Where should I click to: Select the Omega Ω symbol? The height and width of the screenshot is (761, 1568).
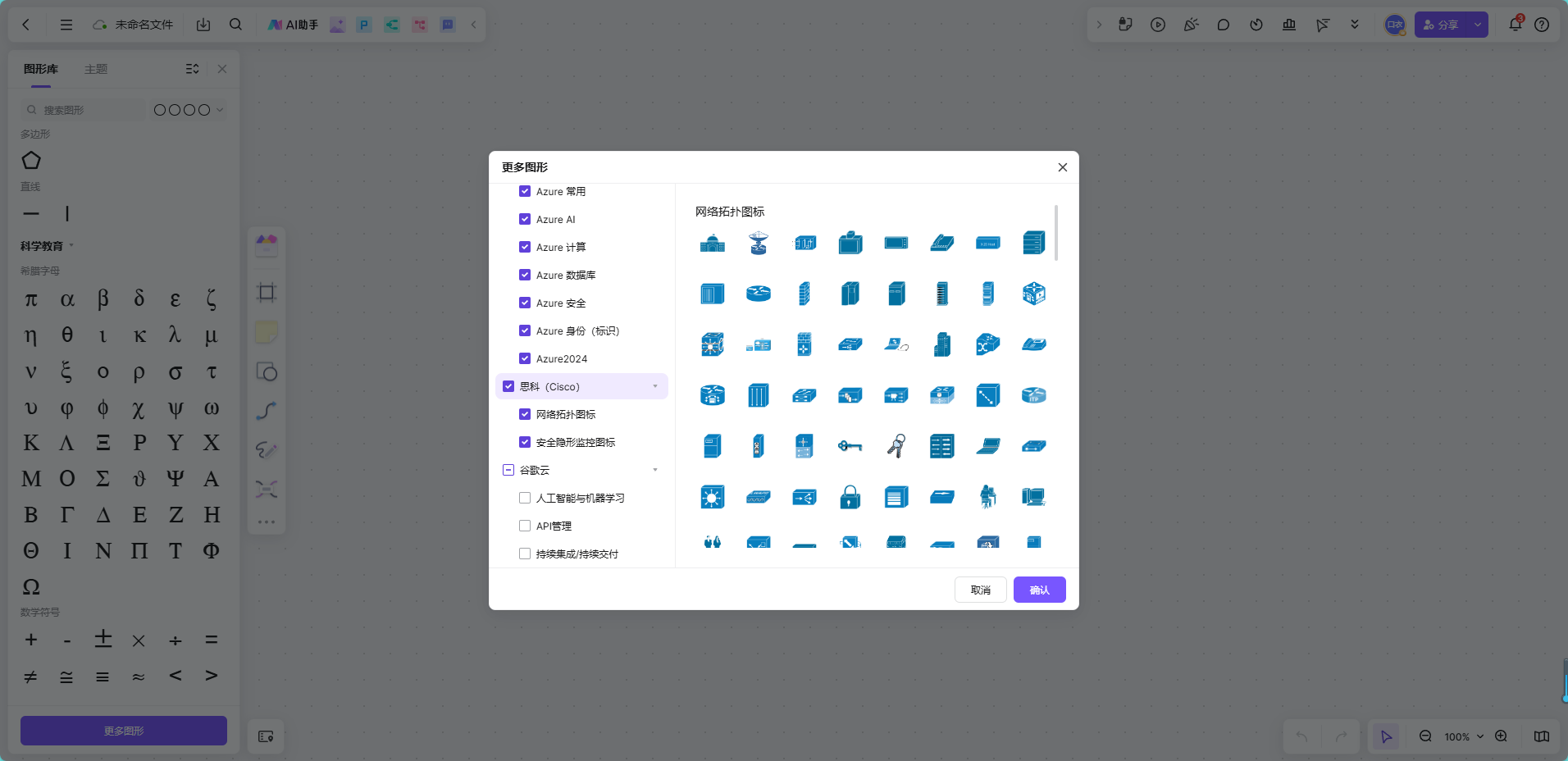pyautogui.click(x=31, y=587)
